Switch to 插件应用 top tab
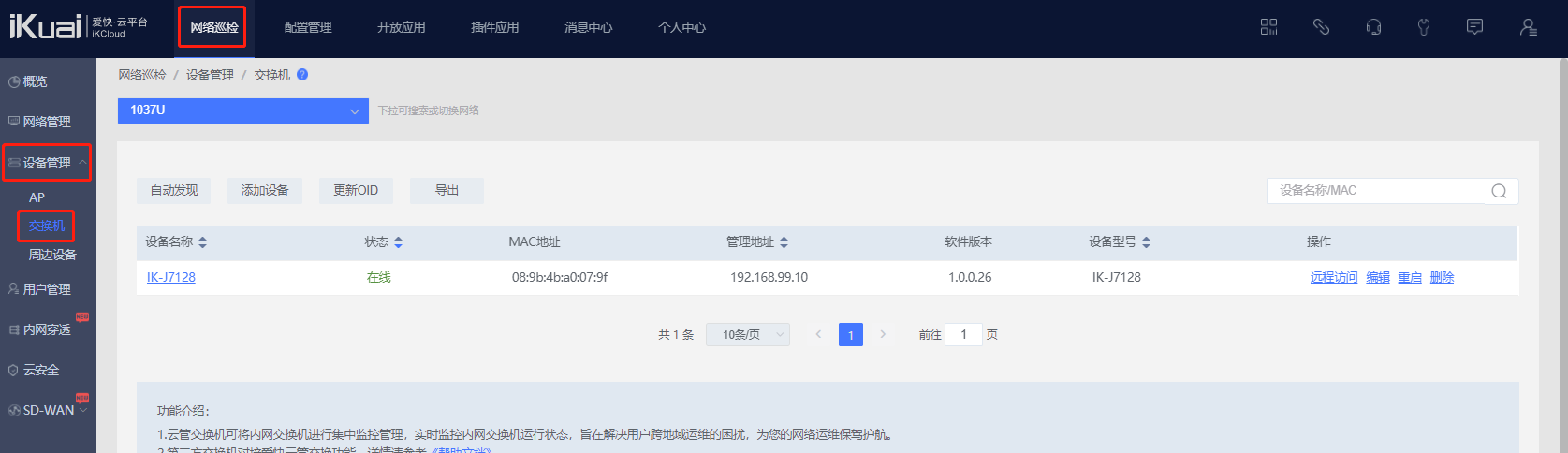1568x453 pixels. coord(495,27)
